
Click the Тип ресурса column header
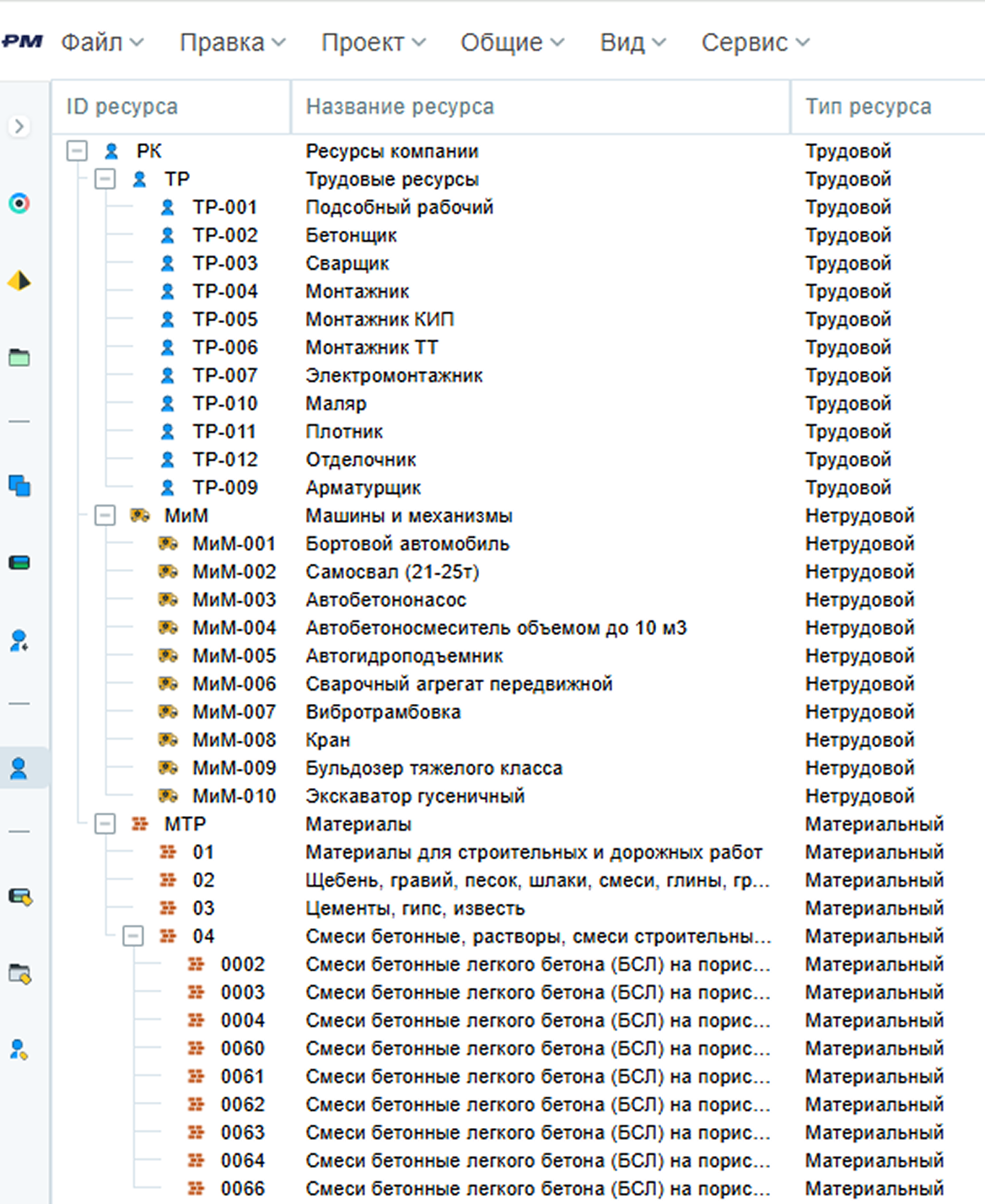pos(868,107)
